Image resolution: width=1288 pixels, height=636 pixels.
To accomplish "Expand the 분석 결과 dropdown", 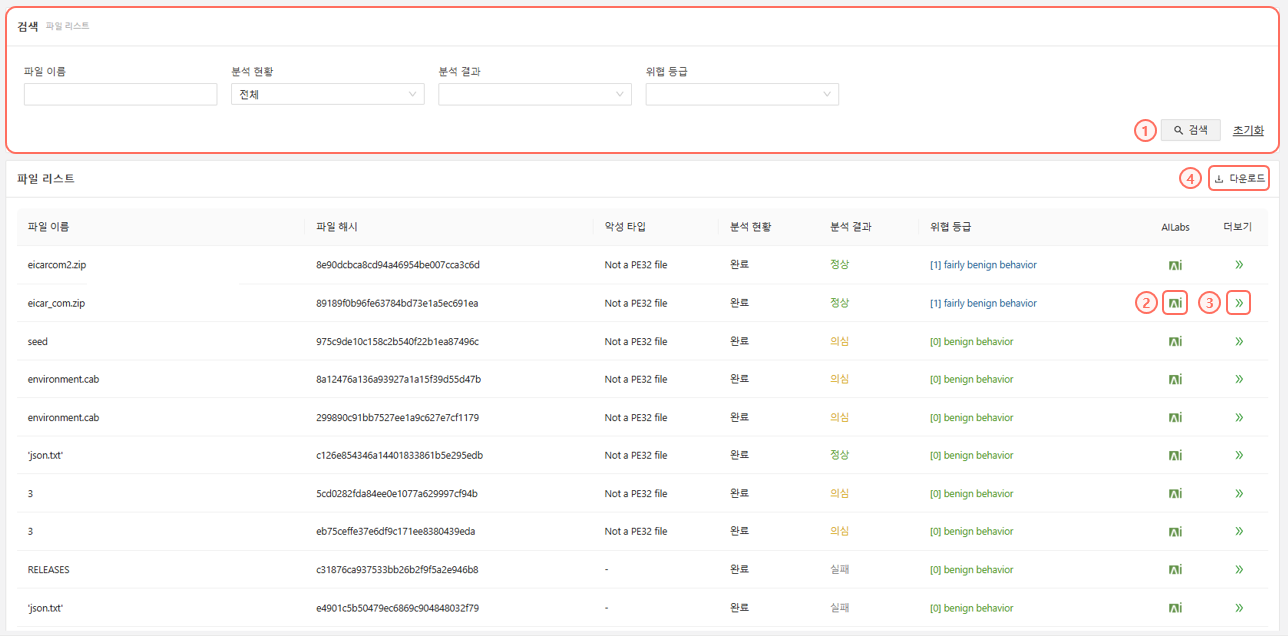I will (534, 95).
